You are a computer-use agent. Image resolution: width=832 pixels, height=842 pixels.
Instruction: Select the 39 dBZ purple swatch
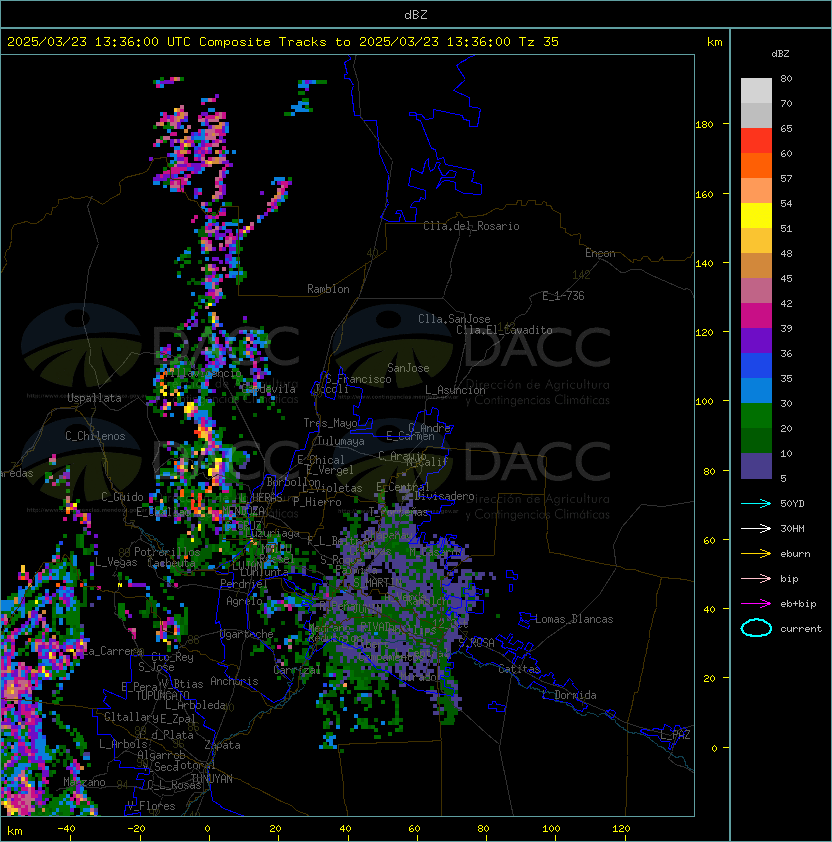[756, 340]
